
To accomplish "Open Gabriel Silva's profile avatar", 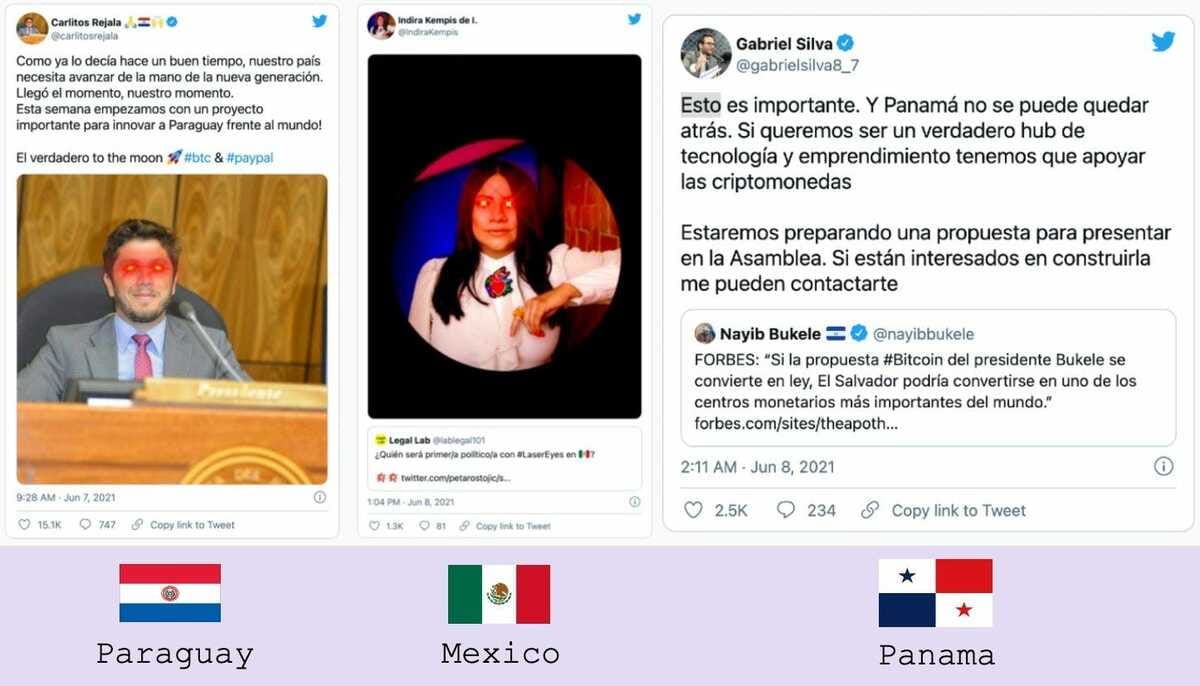I will [x=706, y=53].
